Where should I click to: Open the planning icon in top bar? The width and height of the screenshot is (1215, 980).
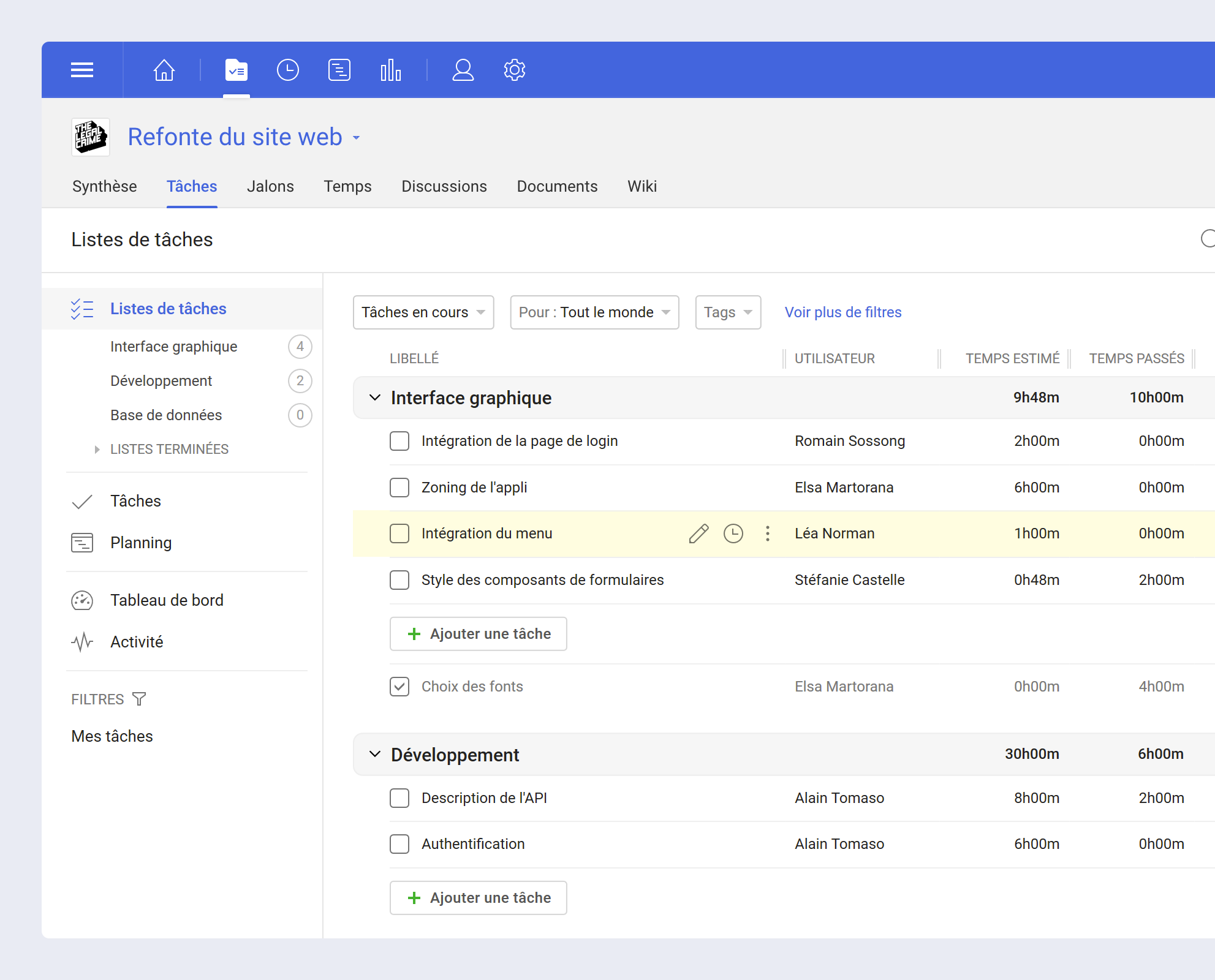(339, 70)
